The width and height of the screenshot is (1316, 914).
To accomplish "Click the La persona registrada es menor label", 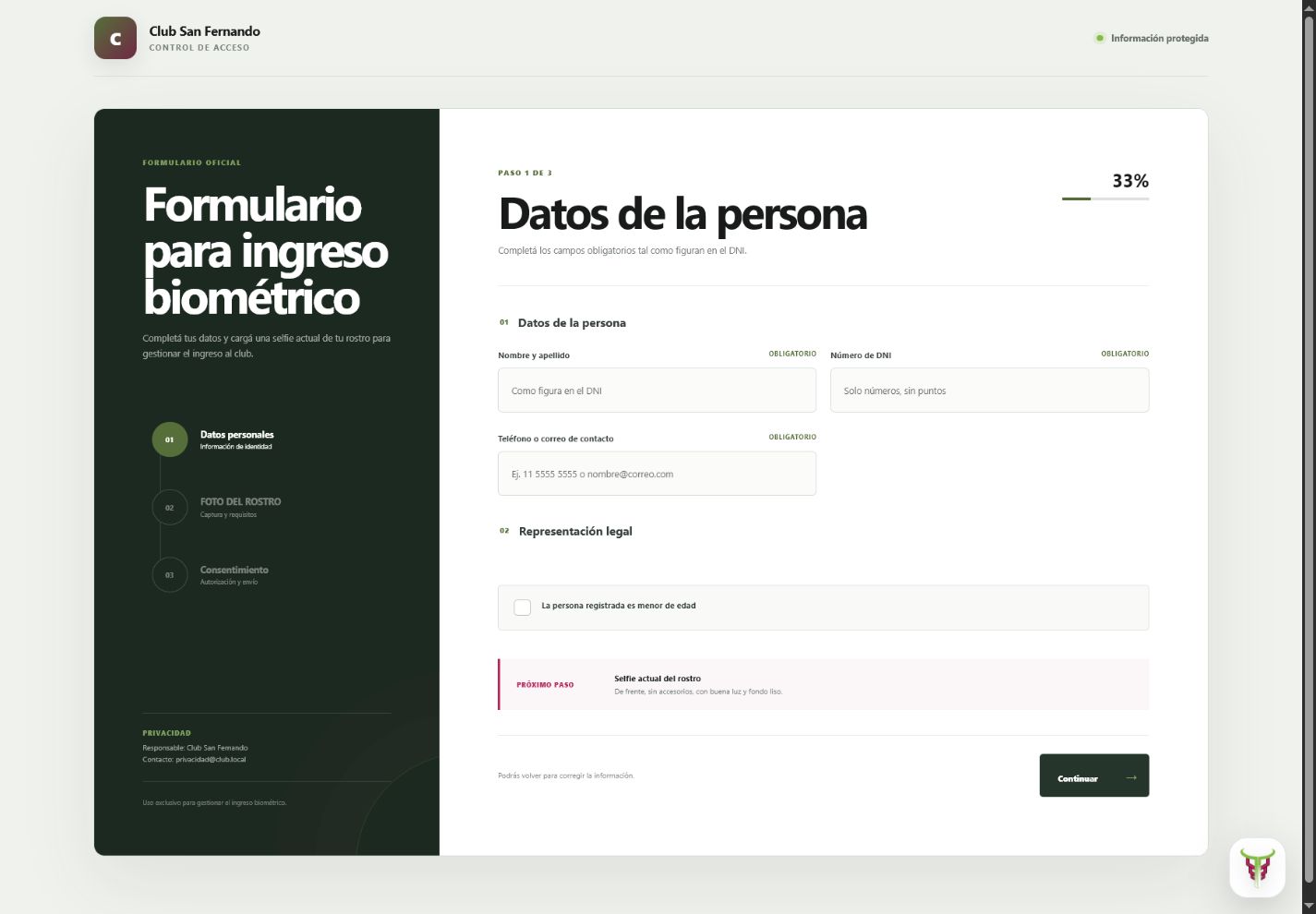I will [619, 606].
